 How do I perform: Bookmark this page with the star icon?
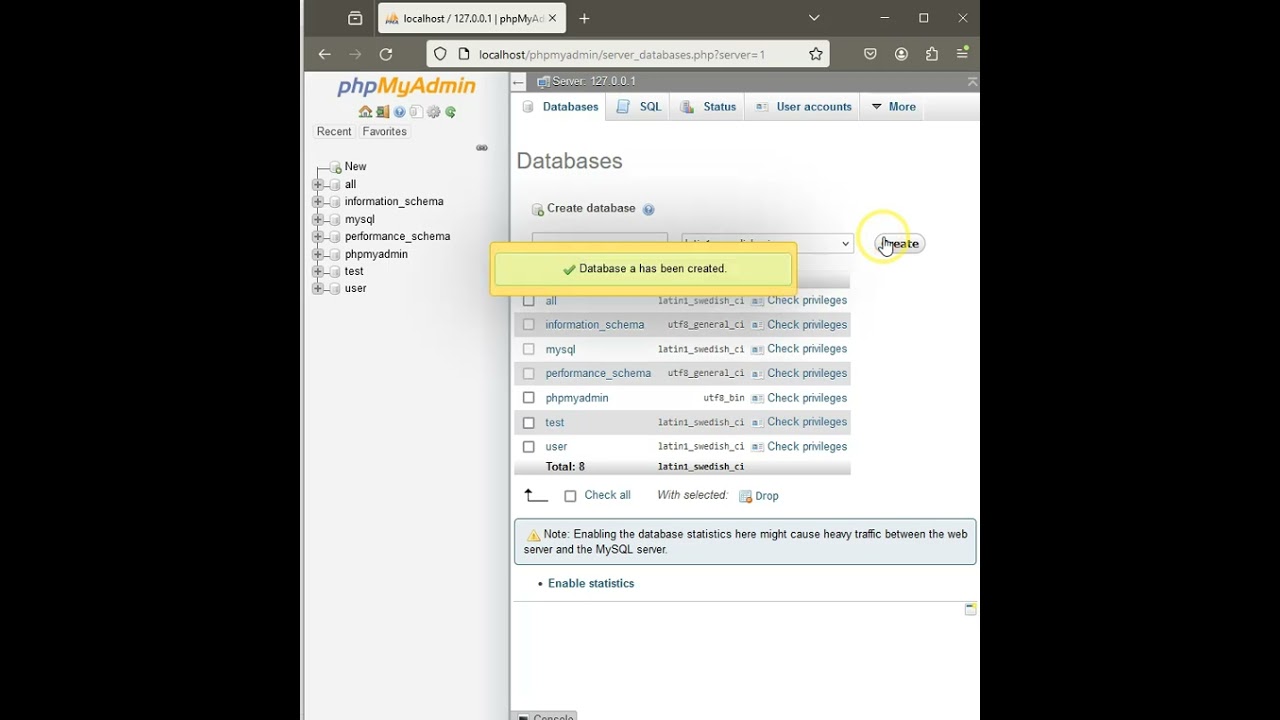(816, 54)
